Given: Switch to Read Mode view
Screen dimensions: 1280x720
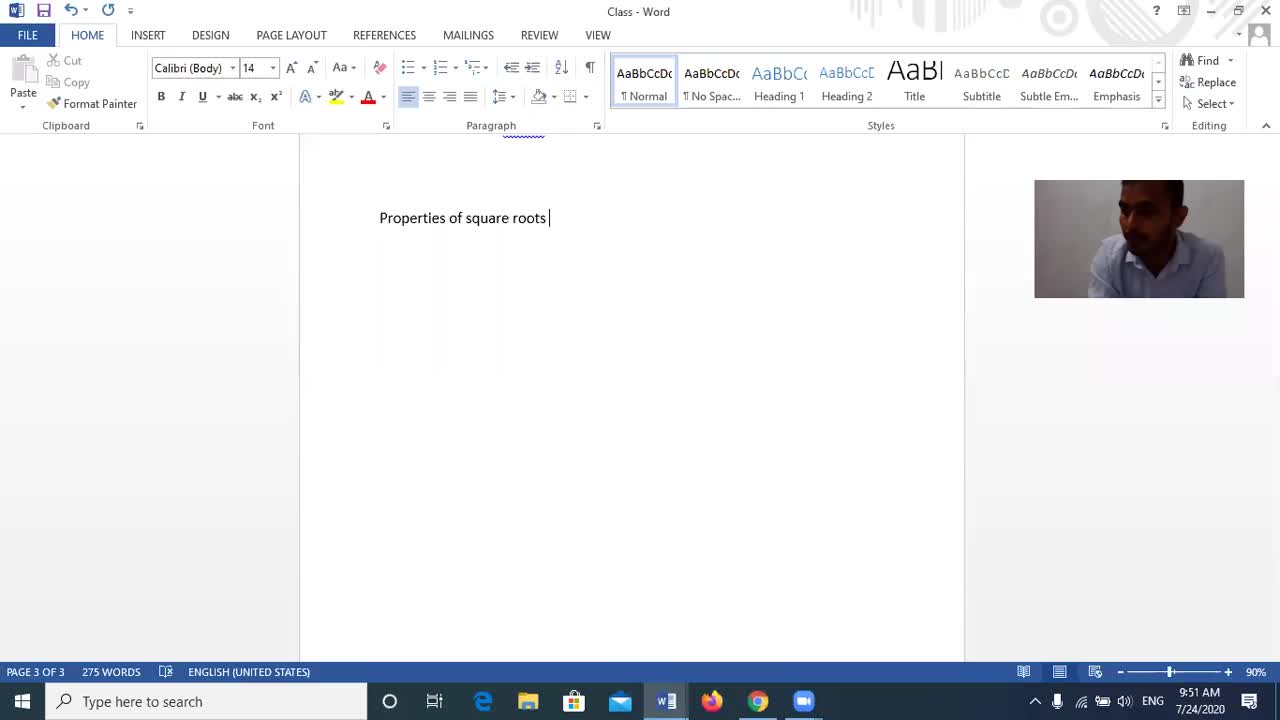Looking at the screenshot, I should [x=1024, y=672].
